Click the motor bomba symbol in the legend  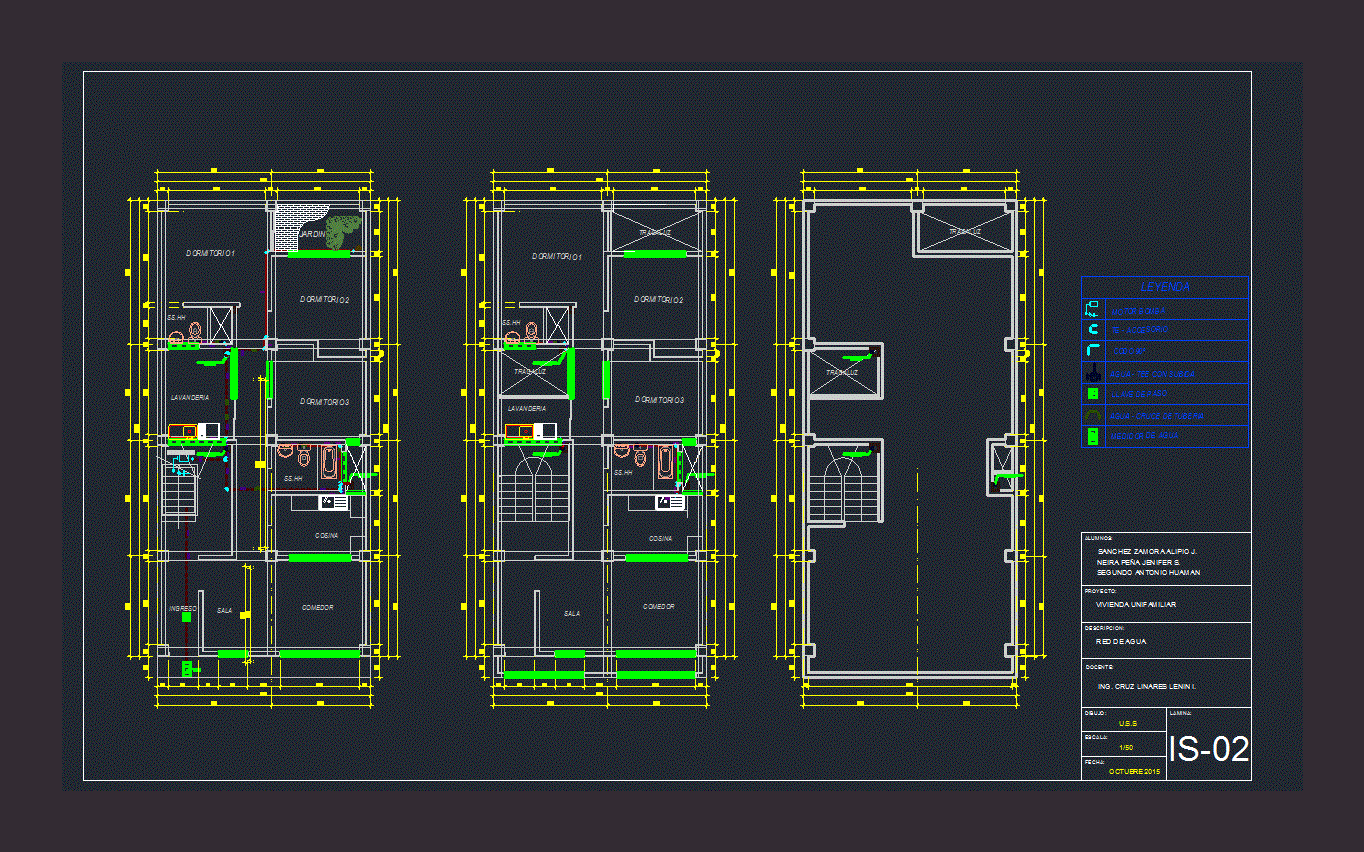point(1092,309)
